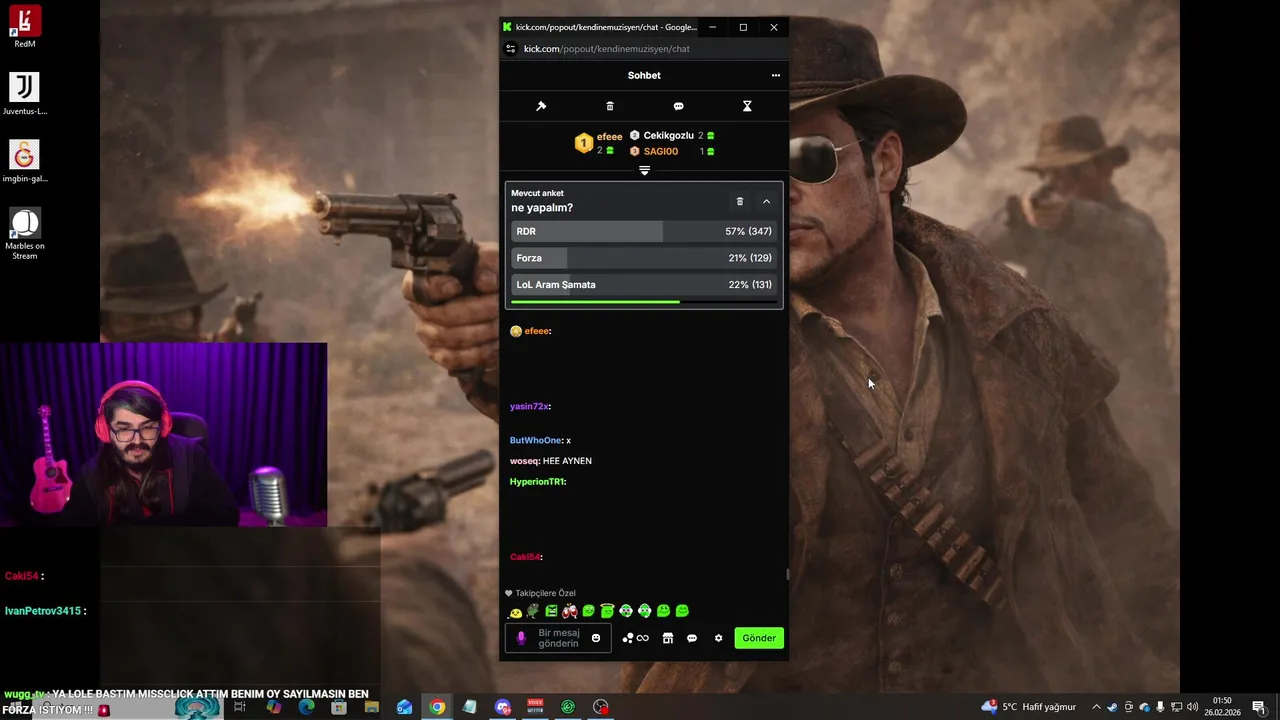Open efeee's username in chat
The image size is (1280, 720).
537,331
